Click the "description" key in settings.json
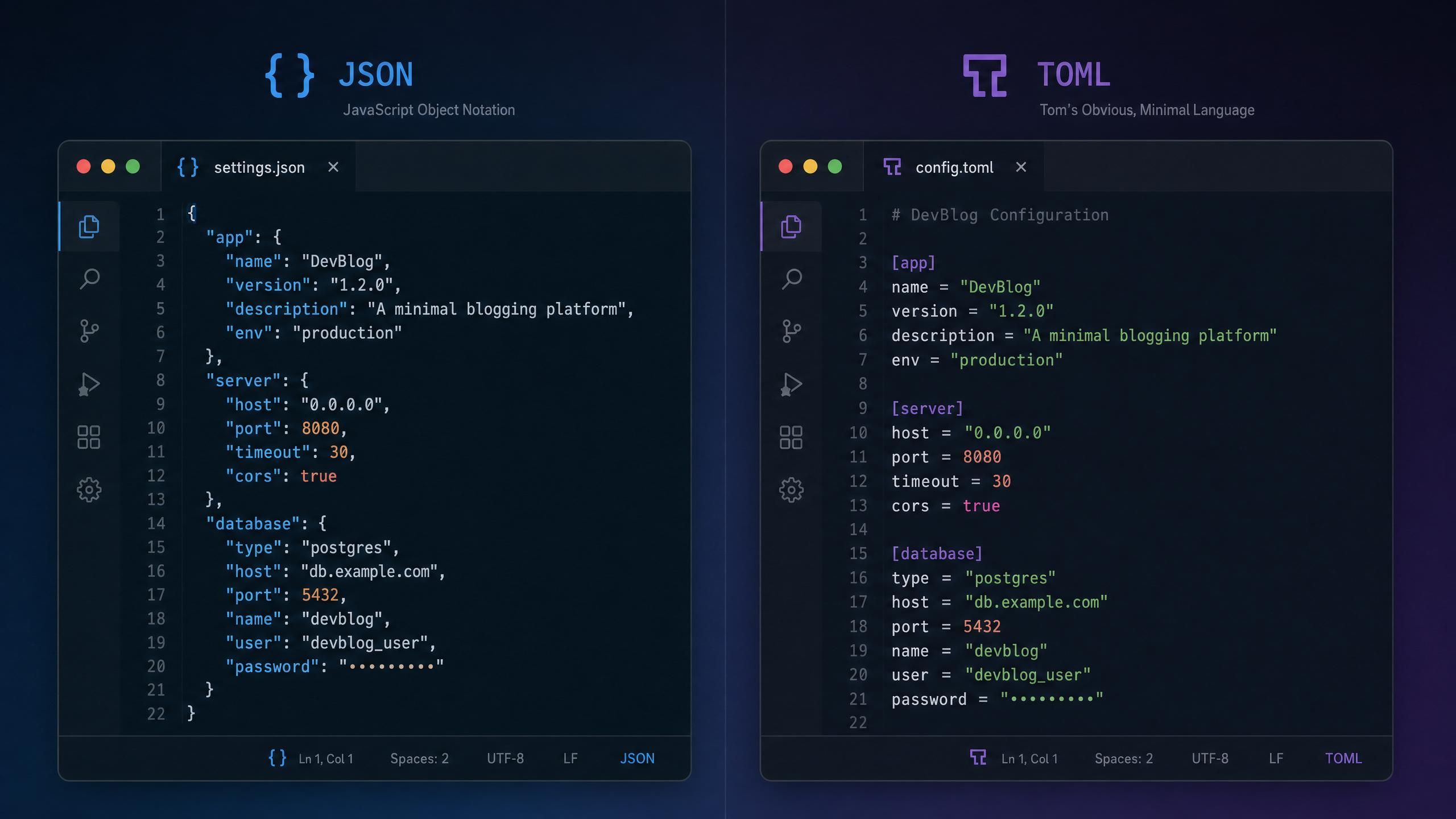Viewport: 1456px width, 819px height. pos(286,309)
